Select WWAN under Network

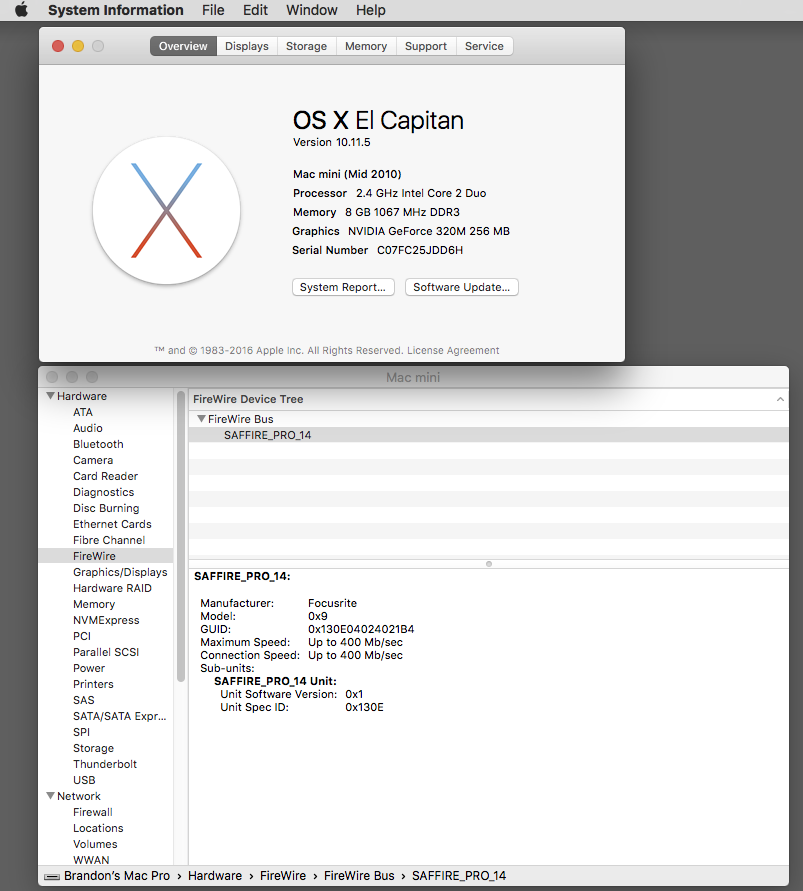click(x=91, y=860)
